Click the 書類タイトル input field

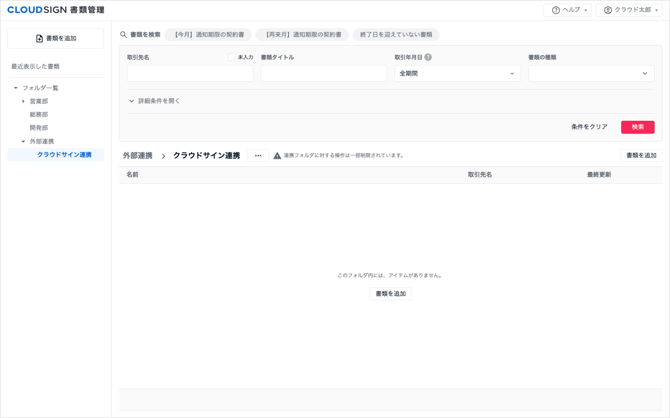[324, 74]
